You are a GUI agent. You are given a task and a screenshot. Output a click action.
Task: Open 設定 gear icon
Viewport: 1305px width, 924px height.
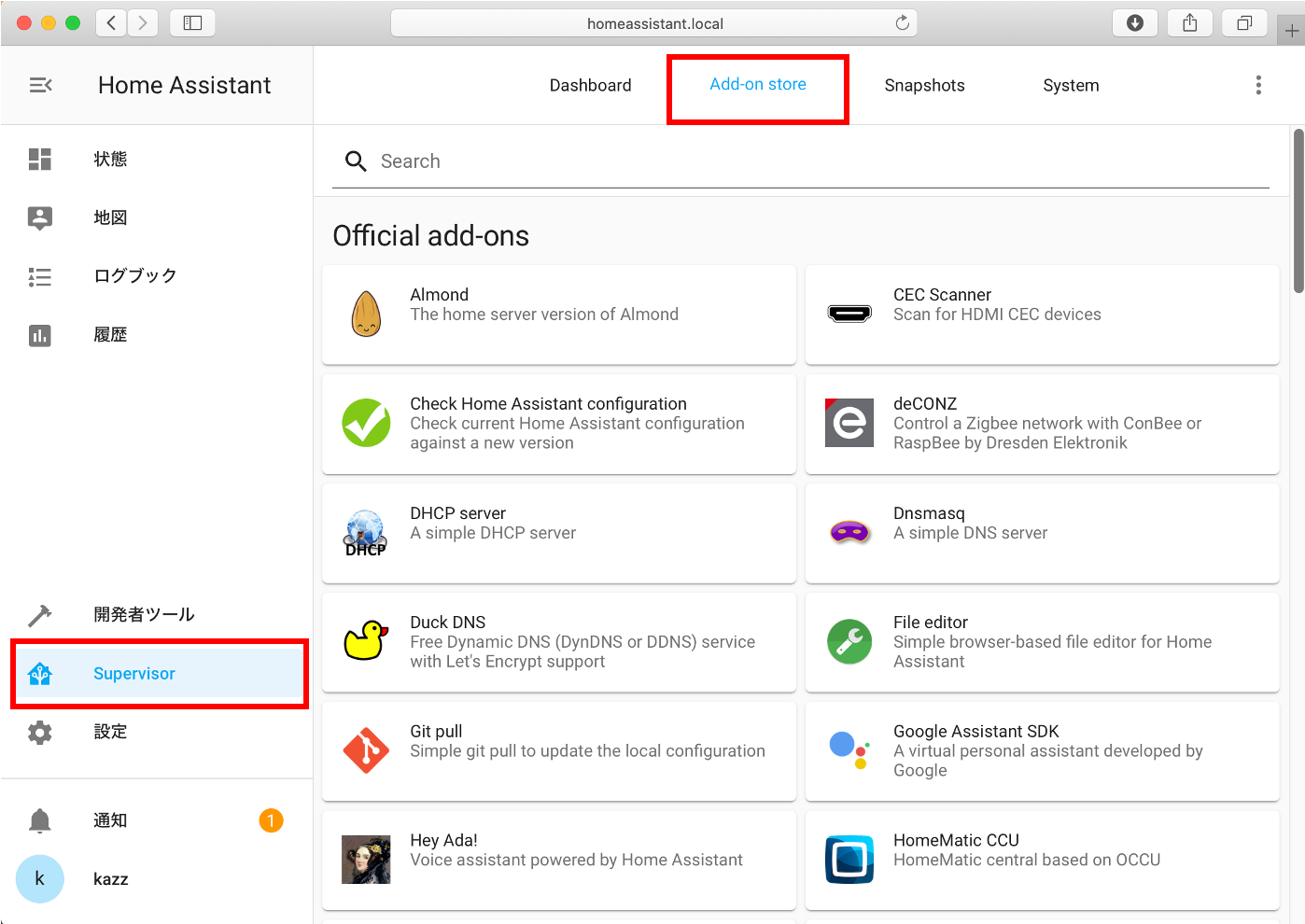click(40, 733)
